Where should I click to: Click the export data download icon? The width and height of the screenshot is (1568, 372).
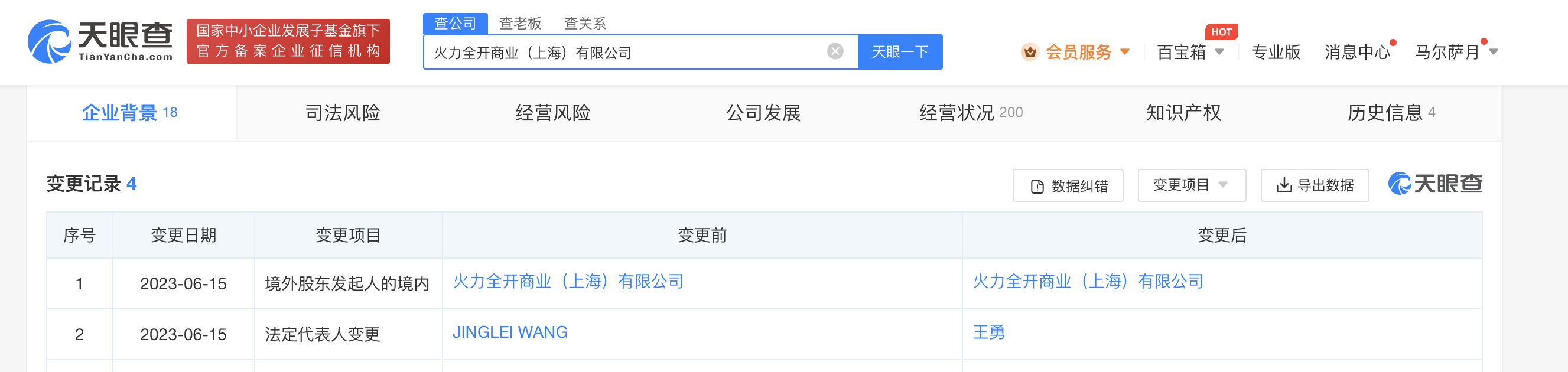[1284, 185]
